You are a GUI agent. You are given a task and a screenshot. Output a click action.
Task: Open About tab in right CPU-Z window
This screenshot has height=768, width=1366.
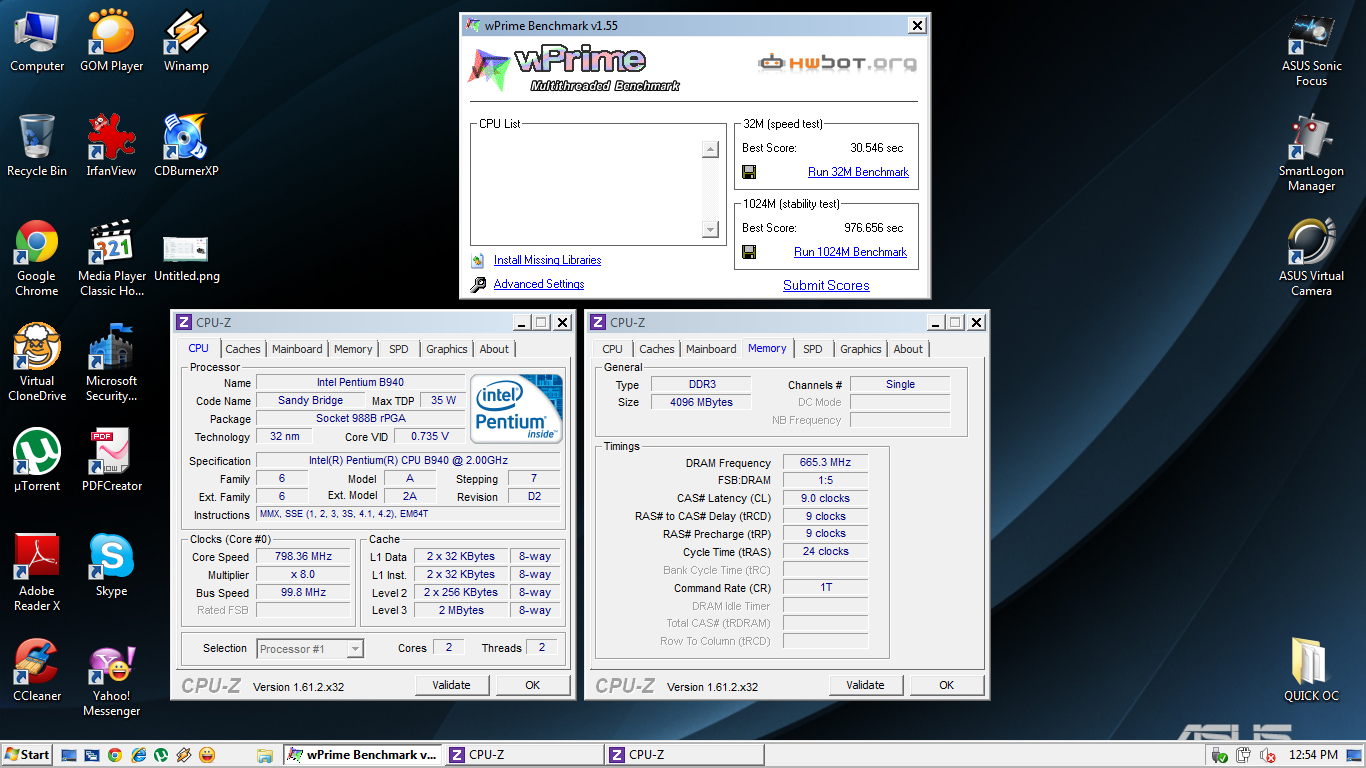[x=908, y=349]
